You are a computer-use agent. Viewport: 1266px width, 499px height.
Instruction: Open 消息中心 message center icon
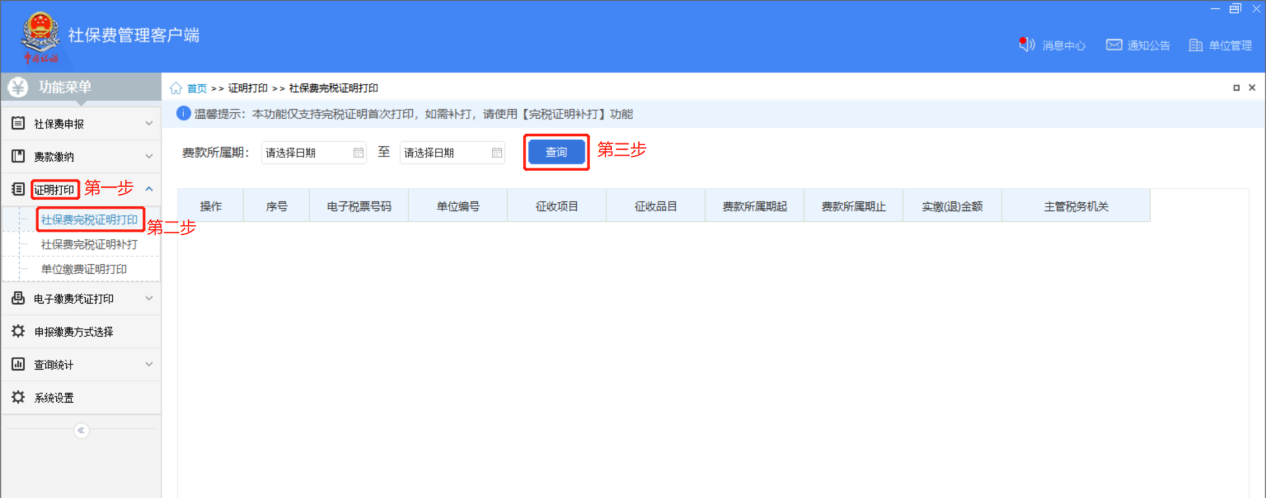1025,45
